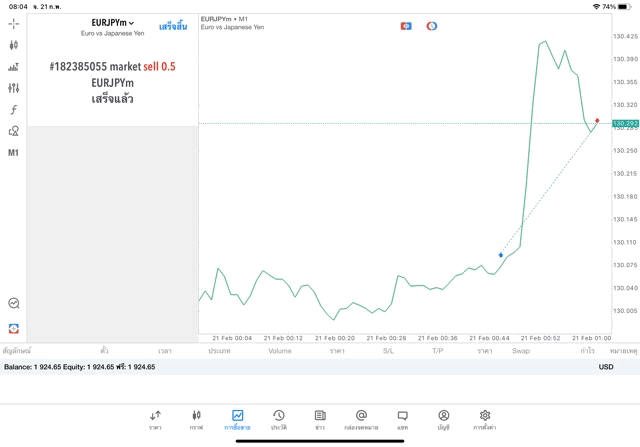Click the red icon above the chart

pos(405,26)
